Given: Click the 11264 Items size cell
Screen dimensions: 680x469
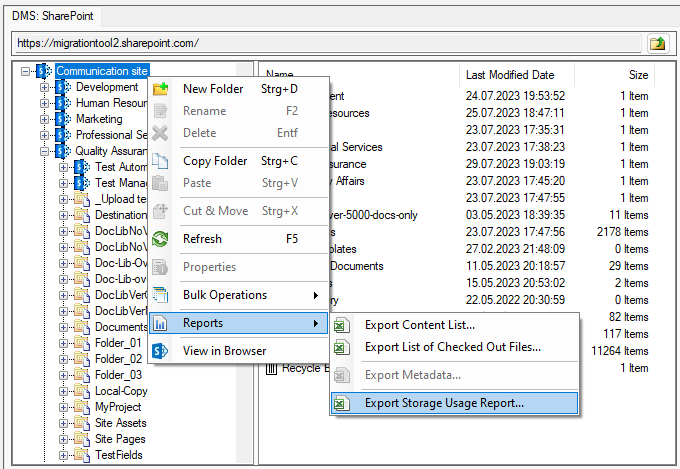Looking at the screenshot, I should click(x=620, y=351).
